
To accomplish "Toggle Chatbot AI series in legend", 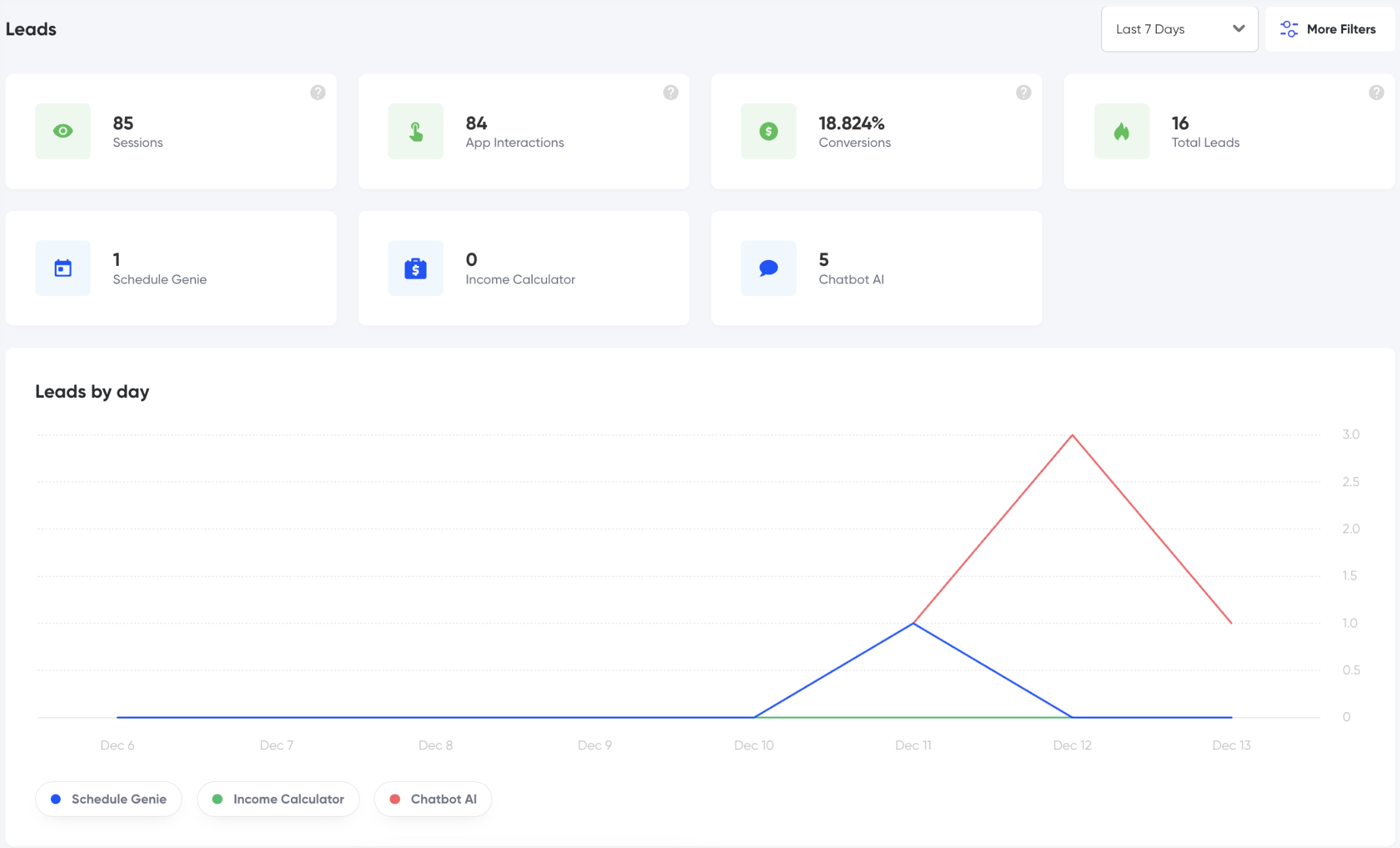I will (433, 799).
